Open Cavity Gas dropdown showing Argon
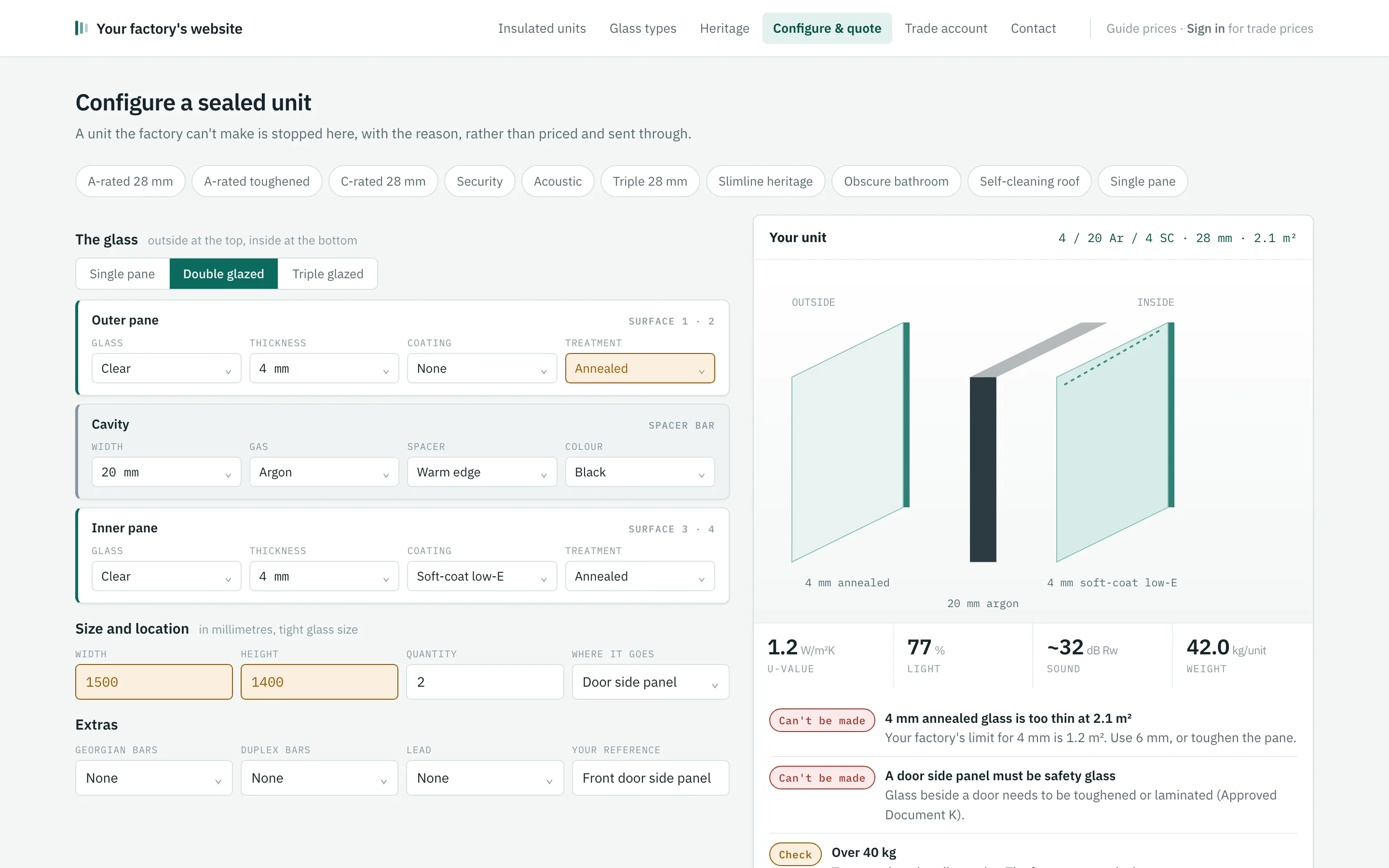 click(x=324, y=472)
